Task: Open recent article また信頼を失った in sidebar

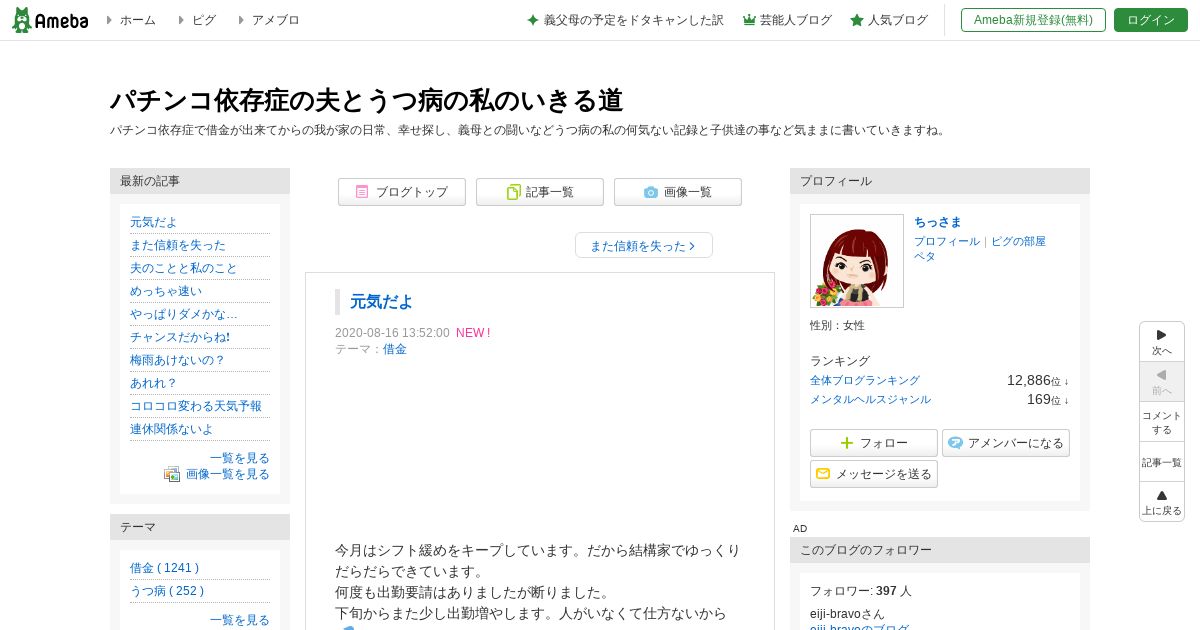Action: (178, 245)
